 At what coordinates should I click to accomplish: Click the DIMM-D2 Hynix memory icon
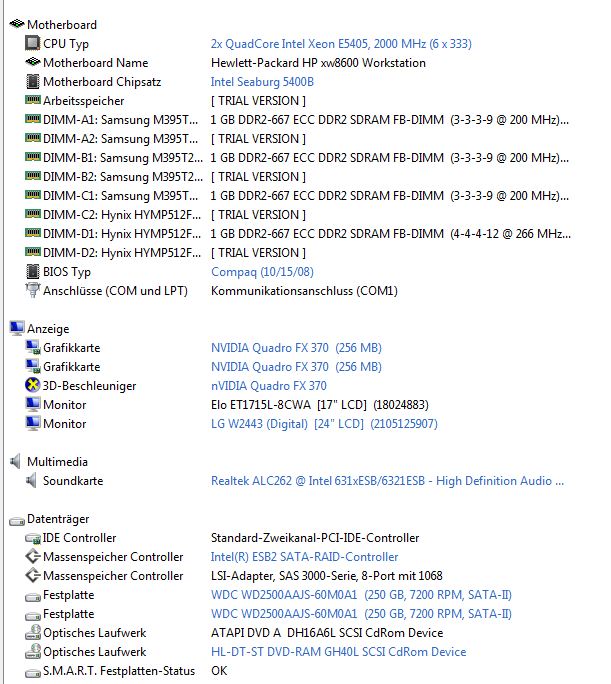click(33, 252)
